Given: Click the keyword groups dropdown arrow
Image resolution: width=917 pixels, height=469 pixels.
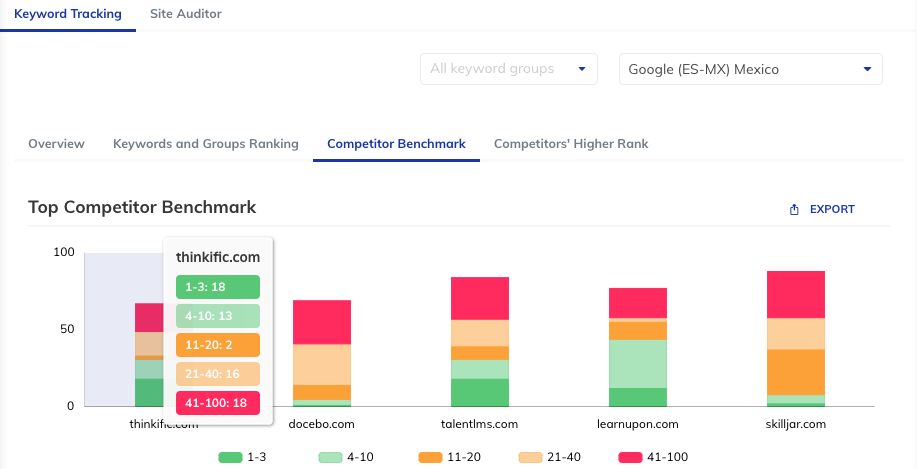Looking at the screenshot, I should (x=582, y=69).
